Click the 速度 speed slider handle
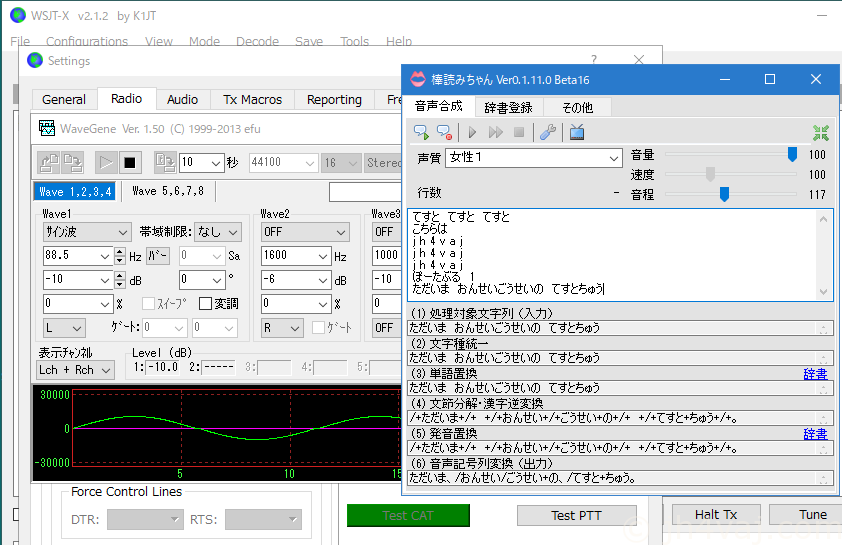This screenshot has width=842, height=545. coord(710,175)
